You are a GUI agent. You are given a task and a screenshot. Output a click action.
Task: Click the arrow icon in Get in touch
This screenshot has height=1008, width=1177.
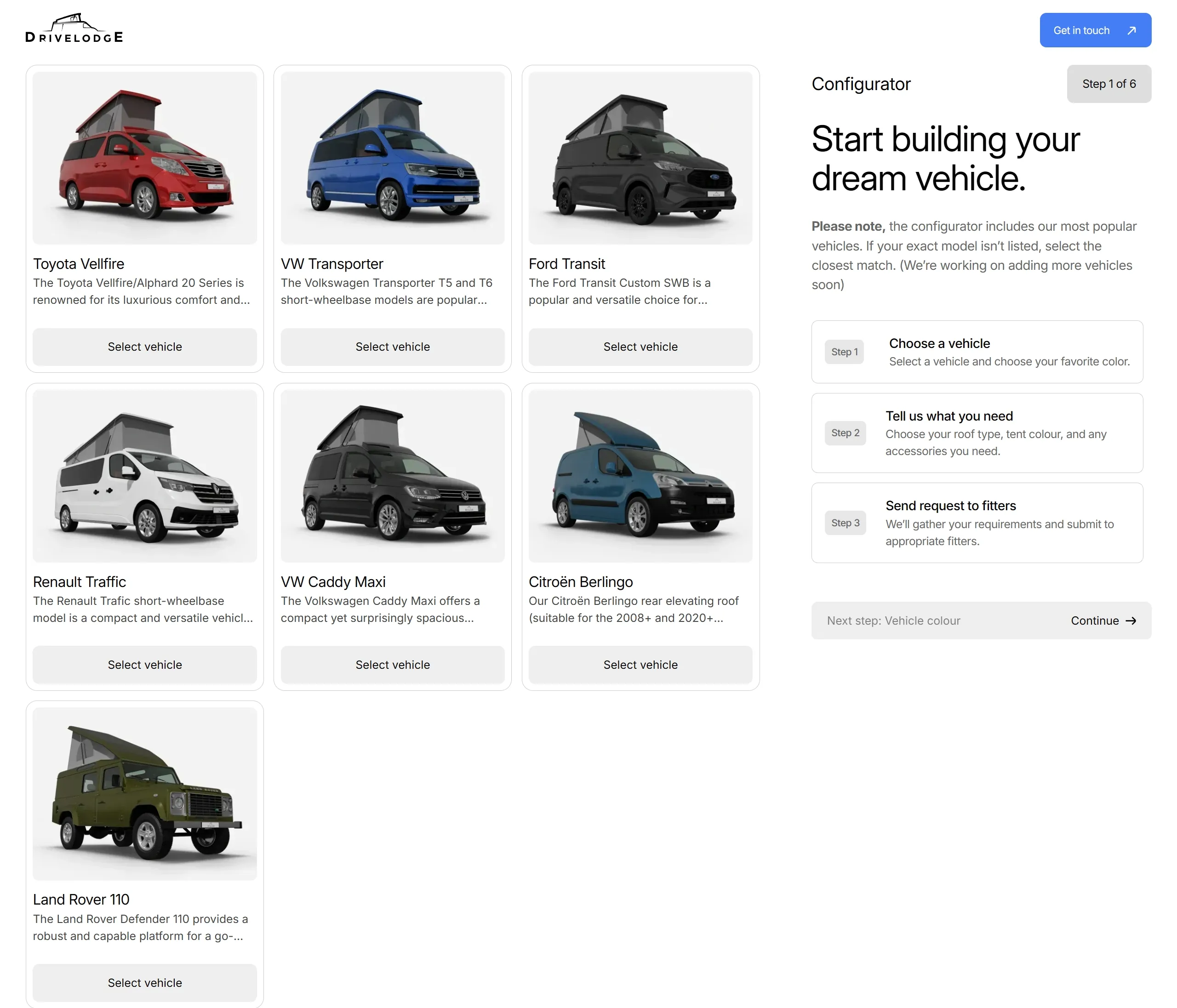pyautogui.click(x=1131, y=31)
